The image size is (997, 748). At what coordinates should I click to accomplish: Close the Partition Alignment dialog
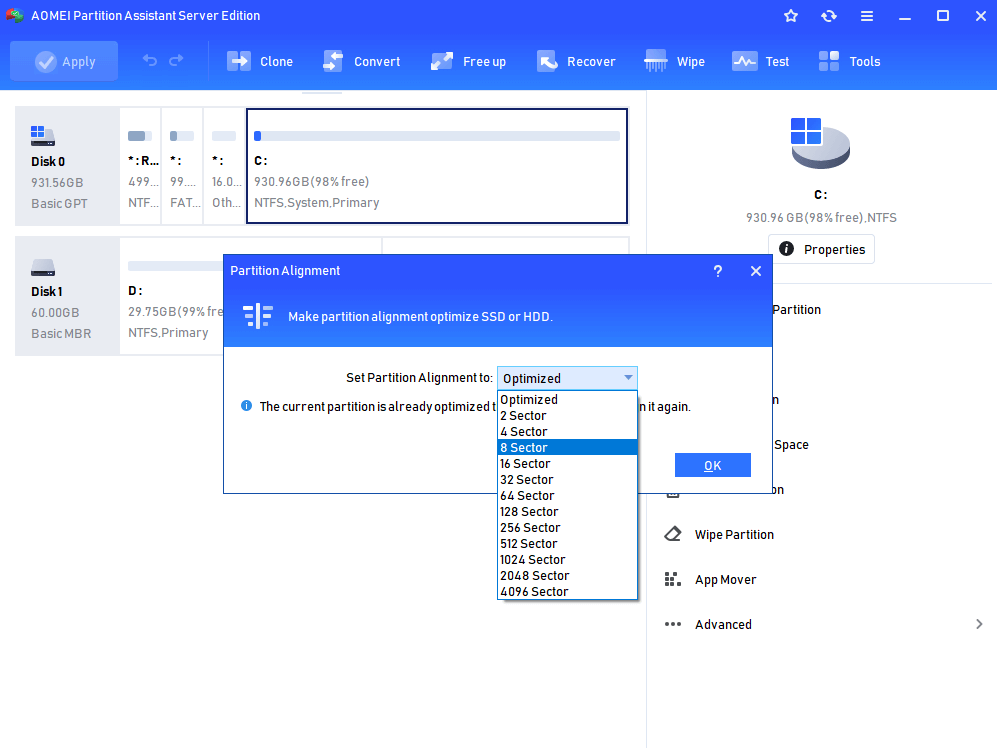coord(755,271)
